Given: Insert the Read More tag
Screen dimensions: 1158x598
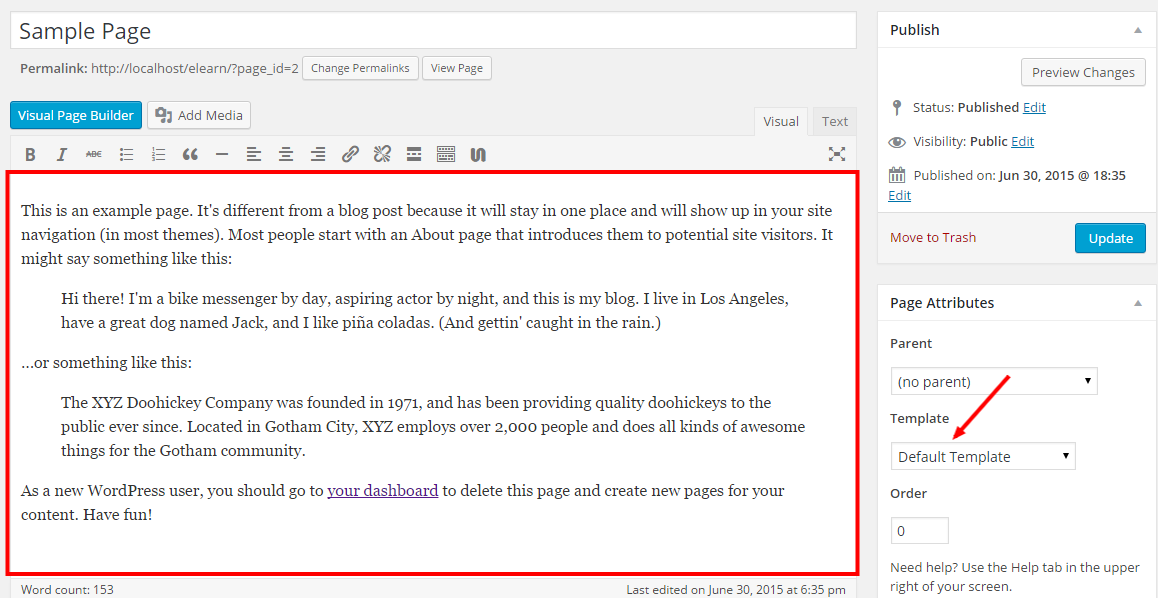Looking at the screenshot, I should 414,154.
